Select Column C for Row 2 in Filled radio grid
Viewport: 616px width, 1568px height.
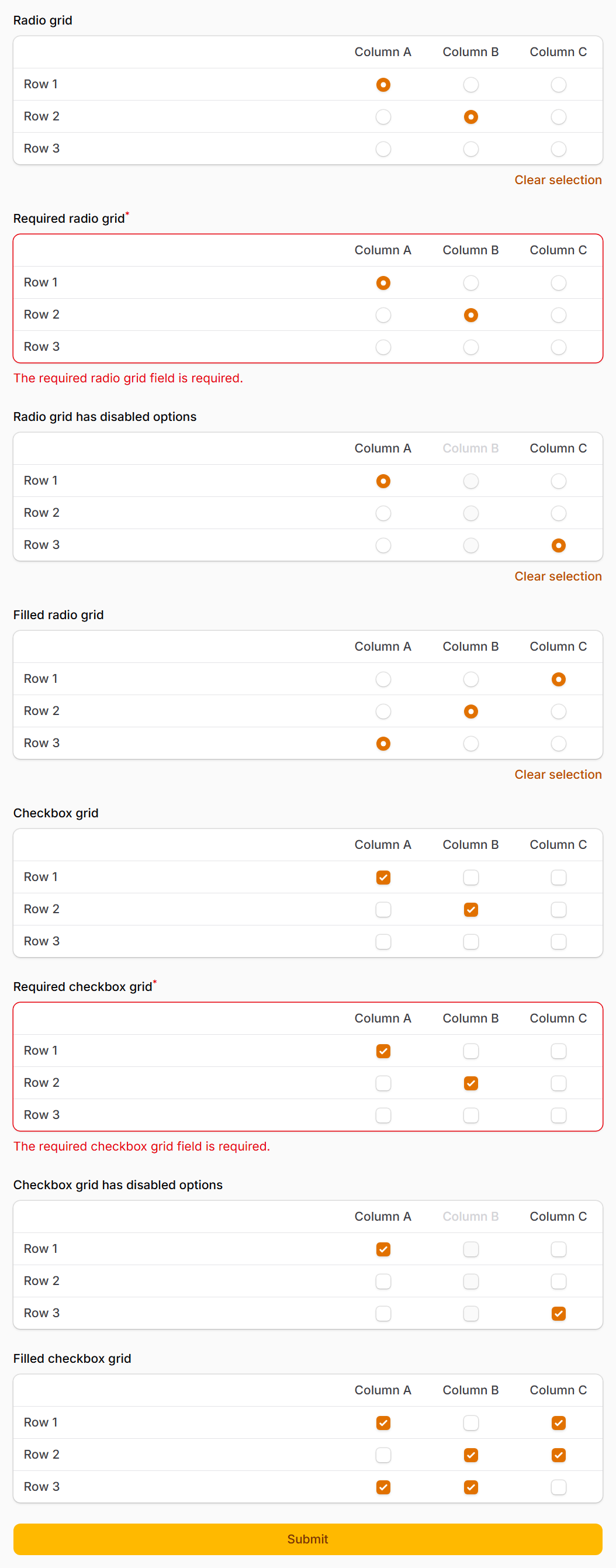click(558, 711)
